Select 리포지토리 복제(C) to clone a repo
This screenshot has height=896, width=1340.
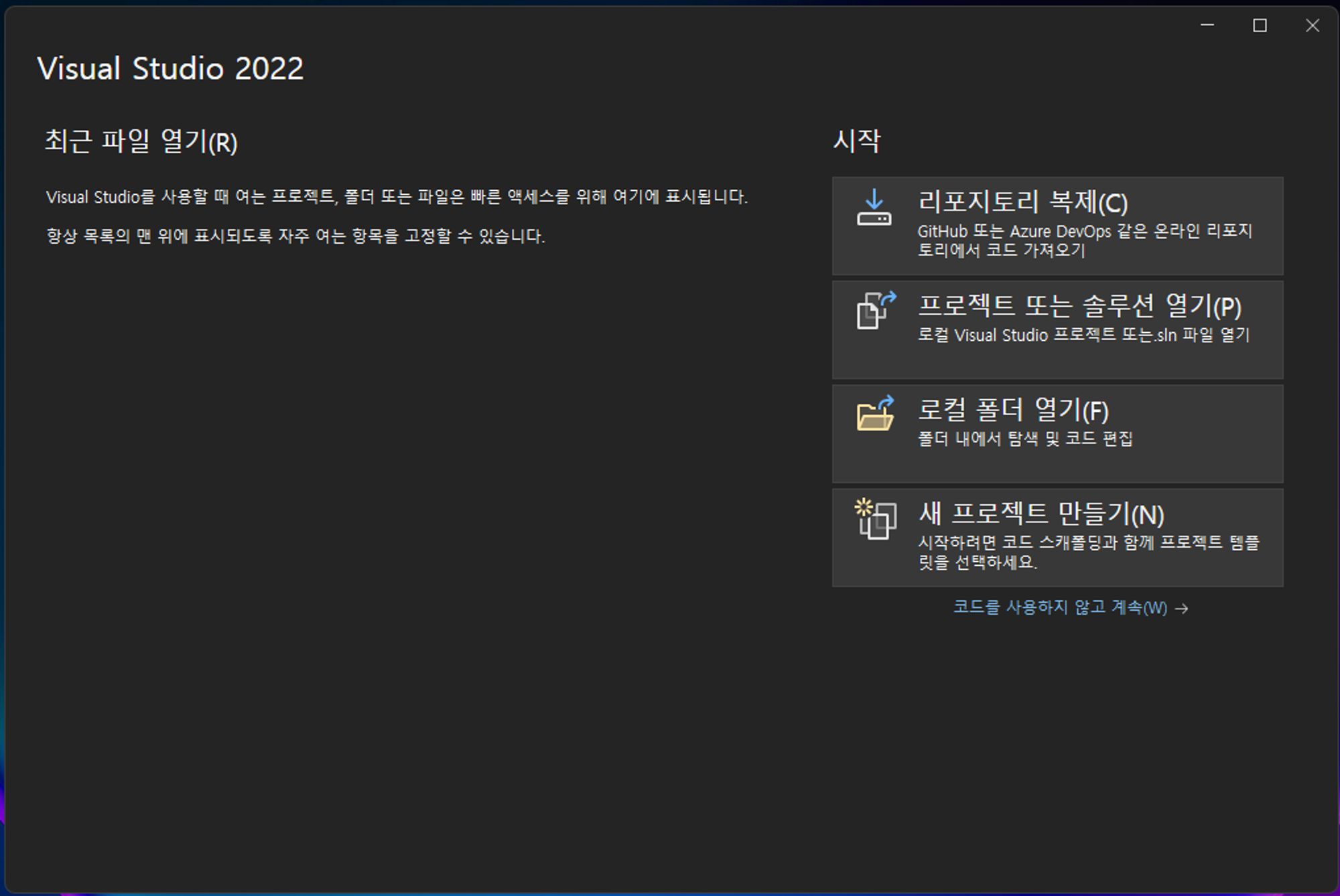point(1022,202)
